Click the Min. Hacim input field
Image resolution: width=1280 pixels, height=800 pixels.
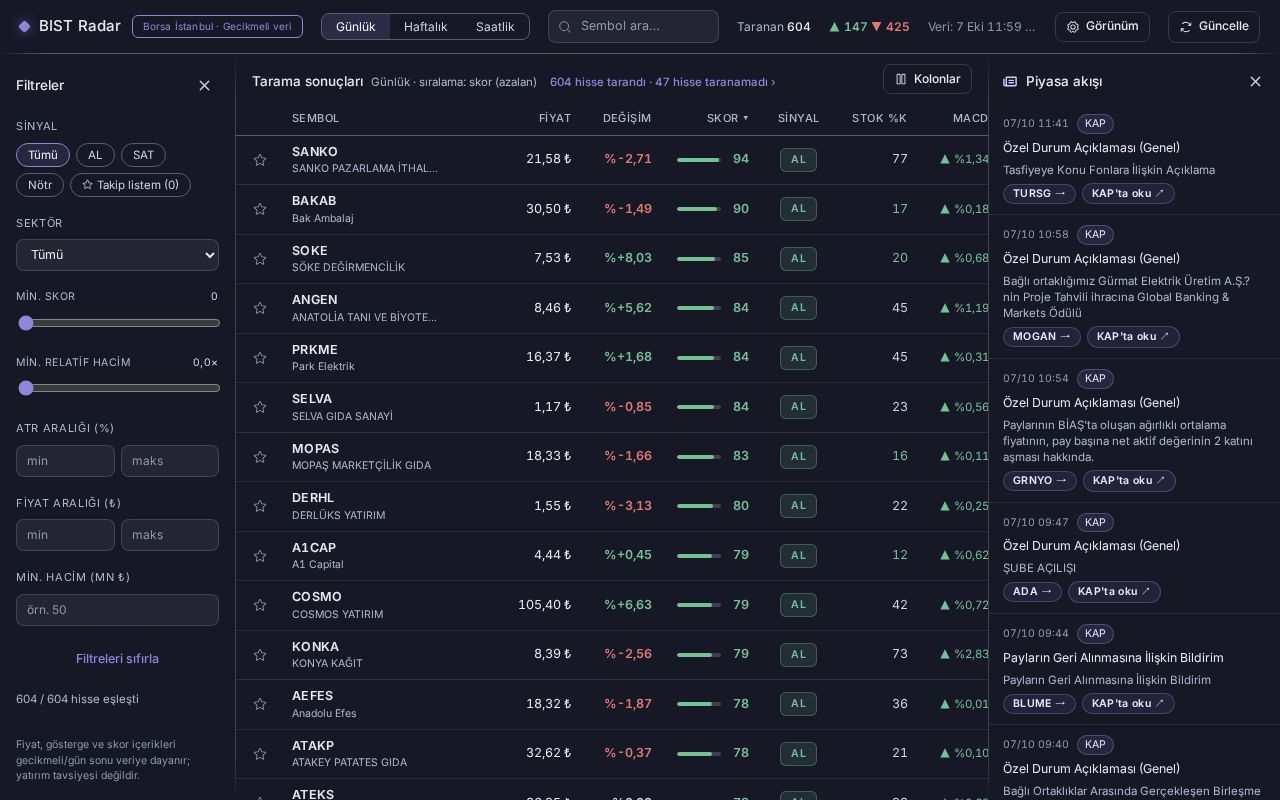pos(117,610)
